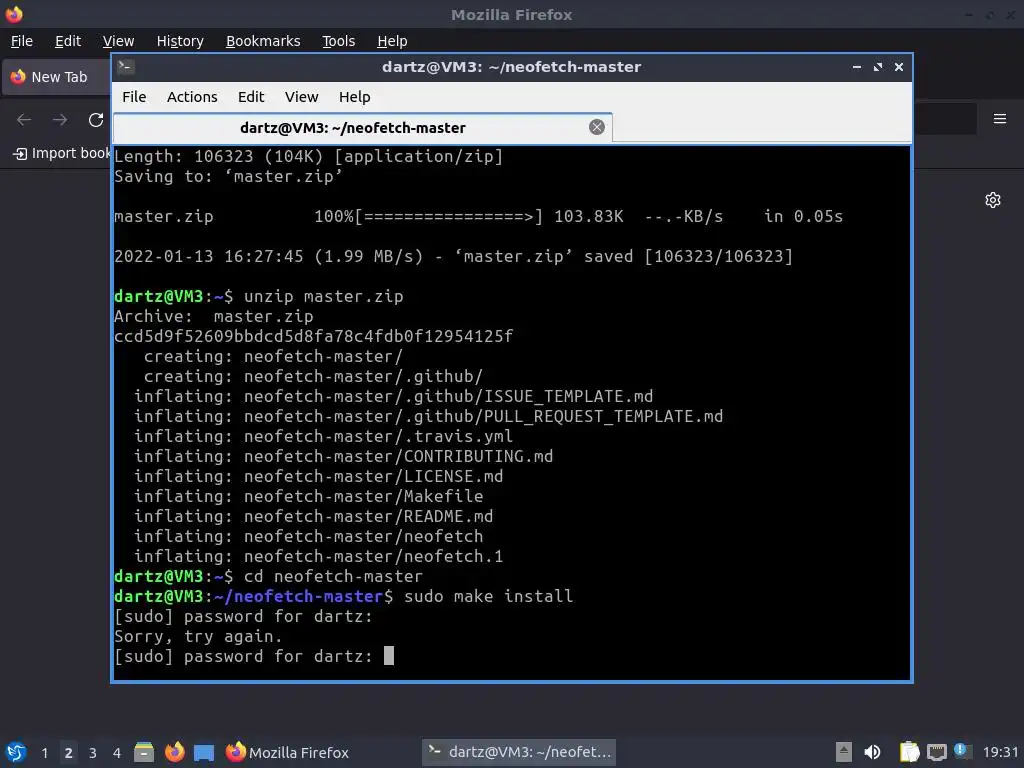Image resolution: width=1024 pixels, height=768 pixels.
Task: Click 'neofetch-master/README.md' in terminal output
Action: click(368, 517)
